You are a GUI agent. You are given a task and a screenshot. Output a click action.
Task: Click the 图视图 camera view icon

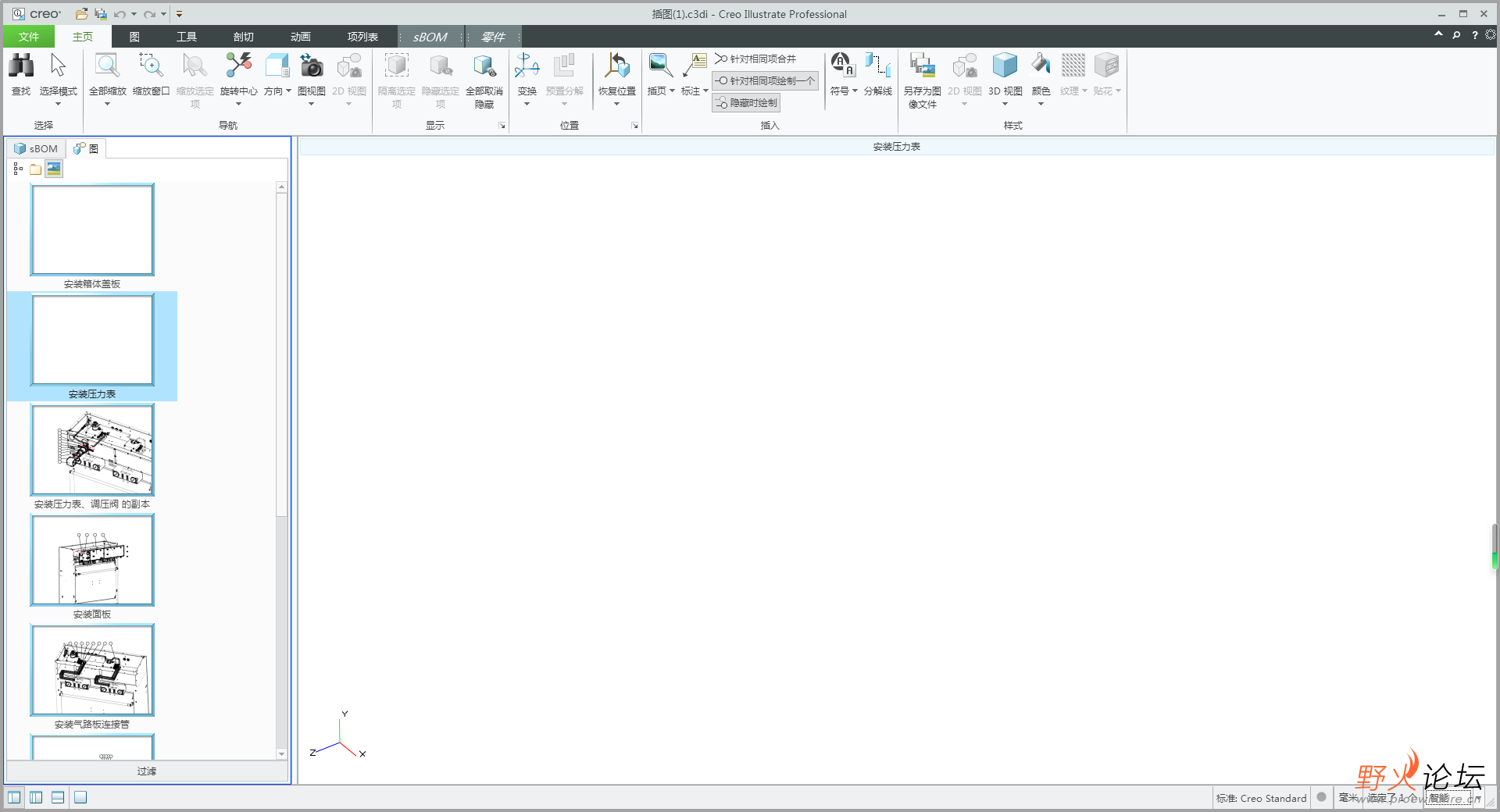point(312,66)
